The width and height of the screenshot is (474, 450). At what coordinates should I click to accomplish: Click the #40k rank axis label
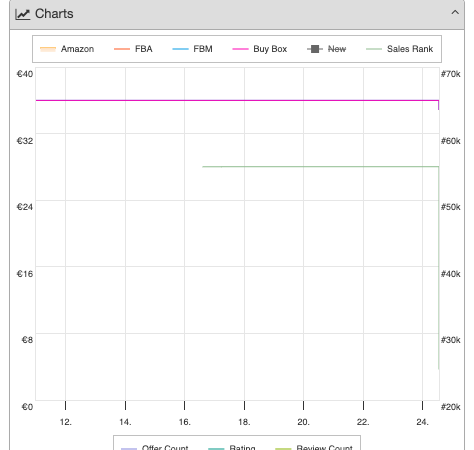(451, 274)
